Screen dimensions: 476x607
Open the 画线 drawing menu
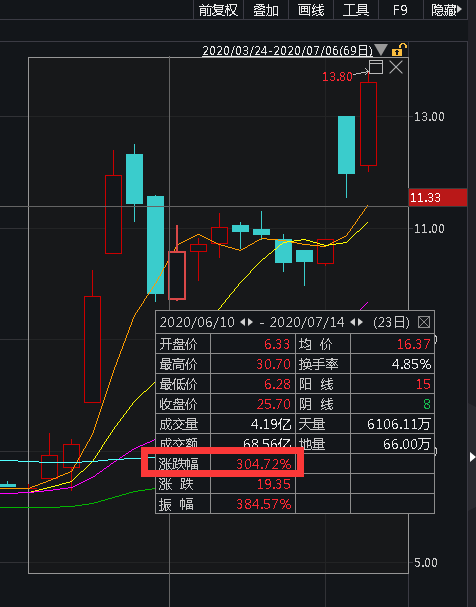pos(311,10)
